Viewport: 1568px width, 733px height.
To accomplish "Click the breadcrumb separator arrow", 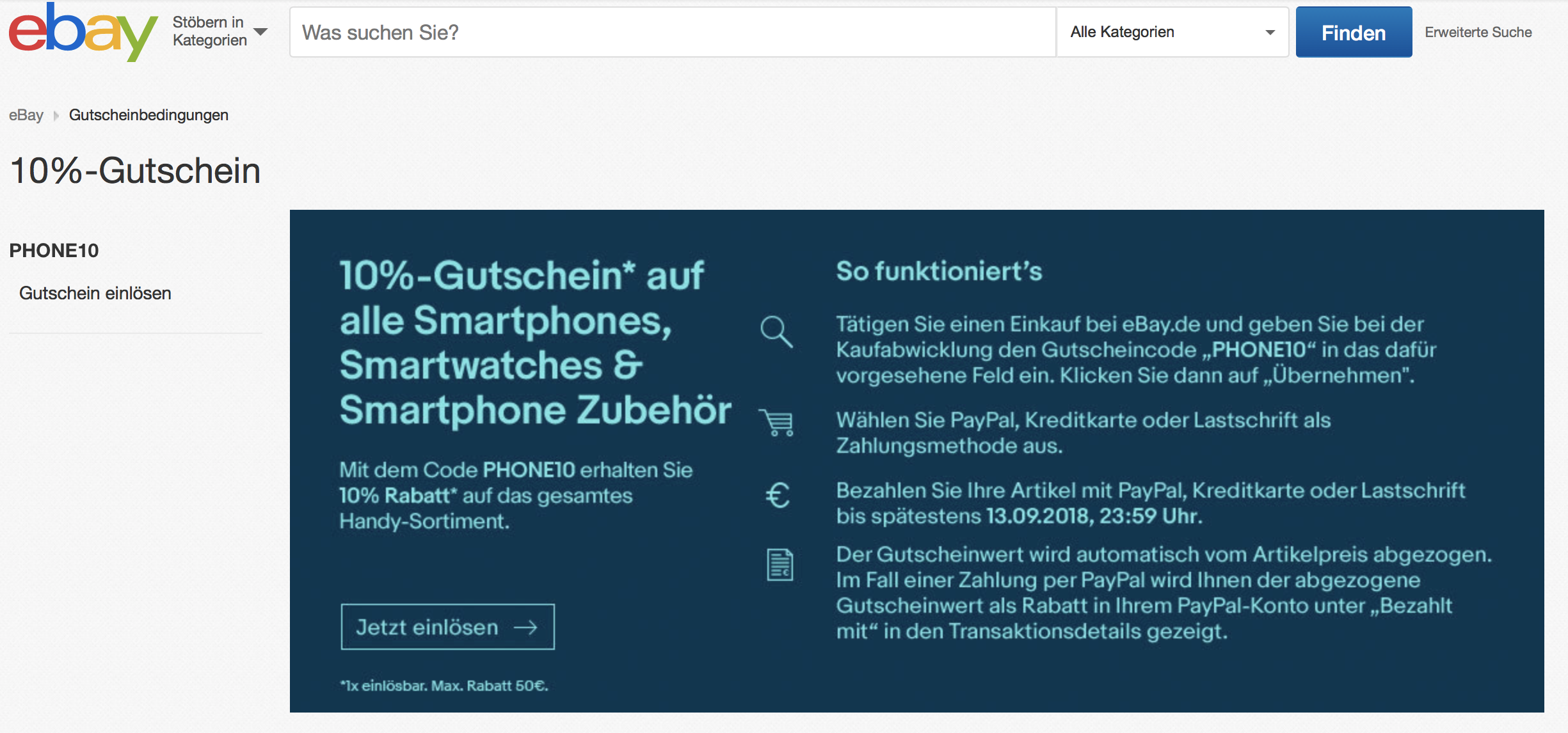I will click(56, 116).
